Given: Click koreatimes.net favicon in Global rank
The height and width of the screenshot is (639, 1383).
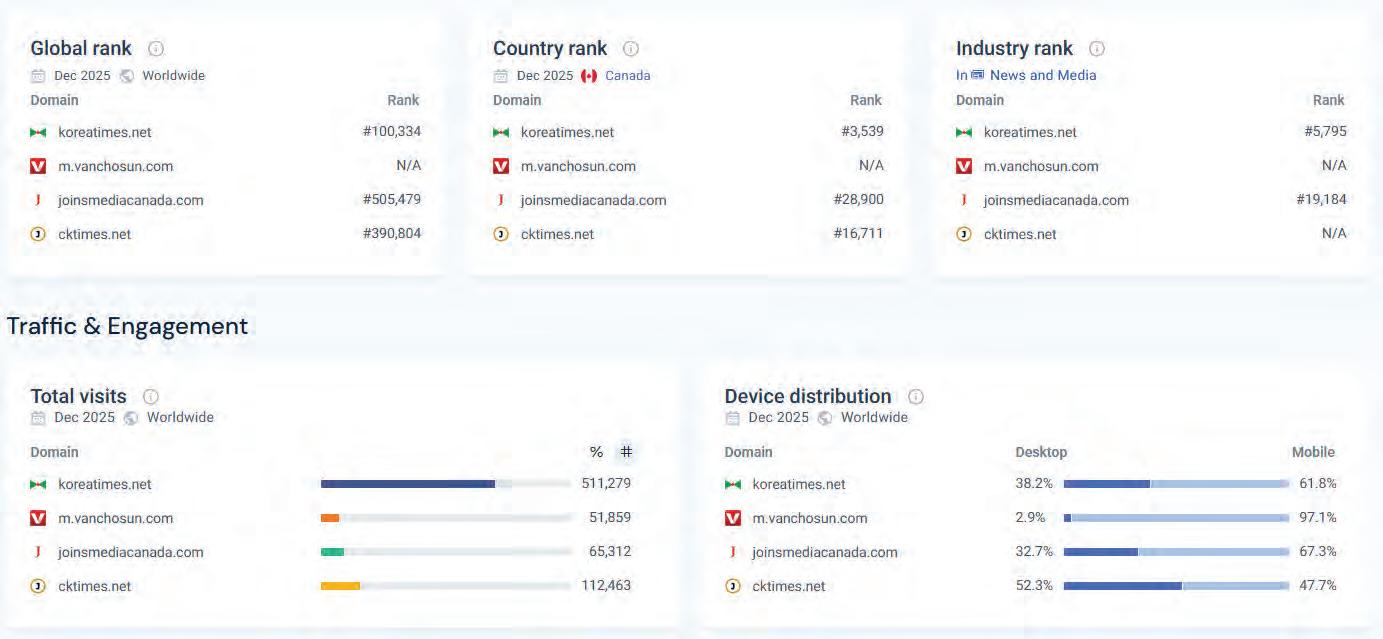Looking at the screenshot, I should 38,132.
